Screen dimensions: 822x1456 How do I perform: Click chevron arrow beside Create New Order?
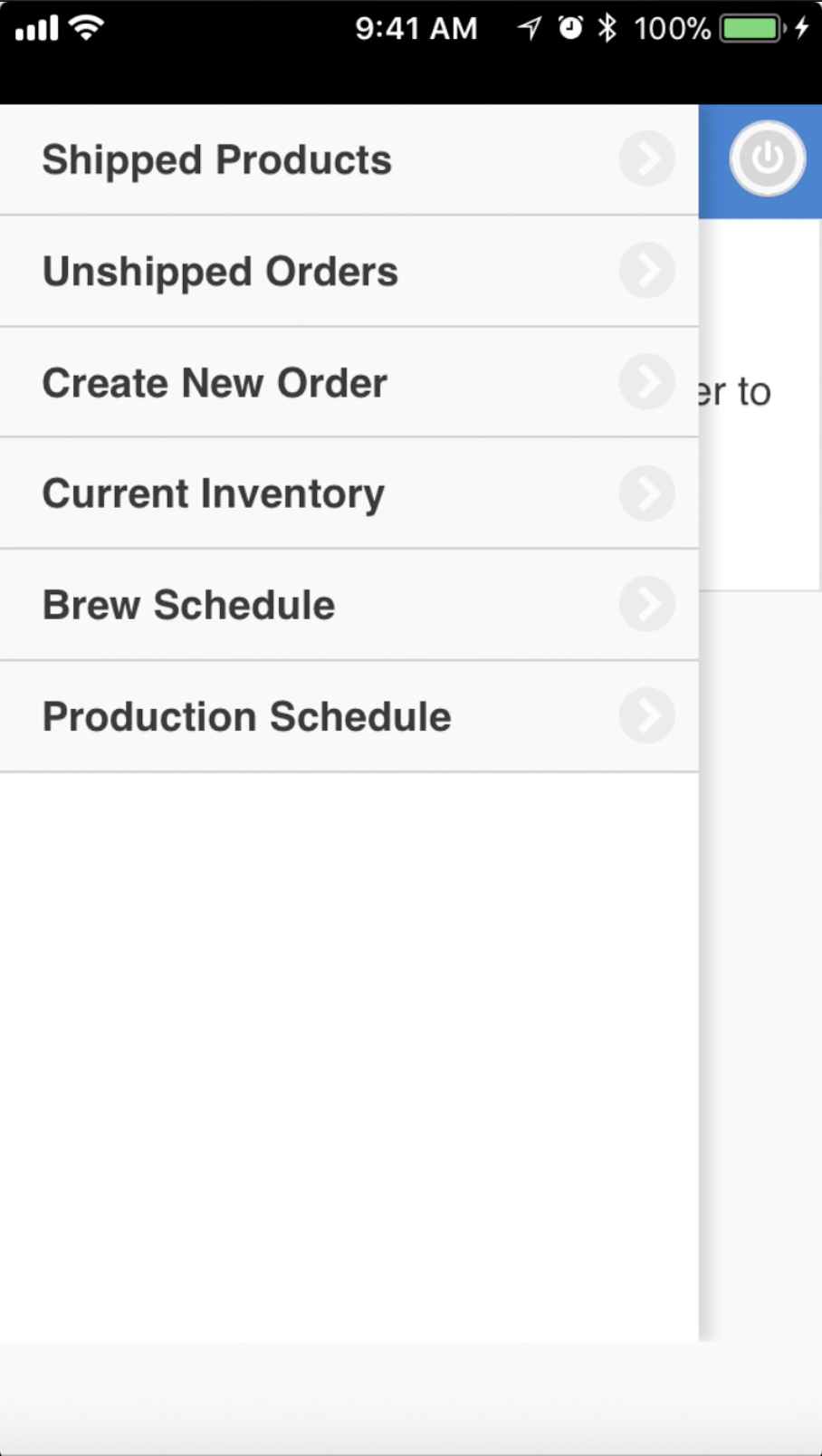point(646,381)
